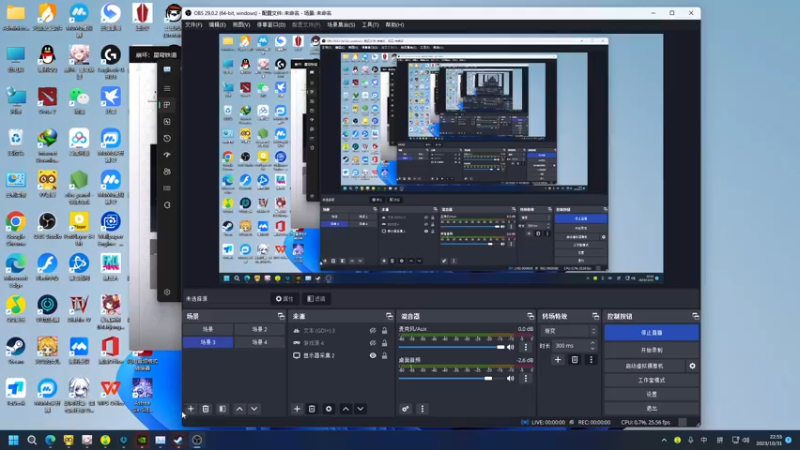Click the 退出 button in Controls
The height and width of the screenshot is (450, 800).
pyautogui.click(x=652, y=408)
